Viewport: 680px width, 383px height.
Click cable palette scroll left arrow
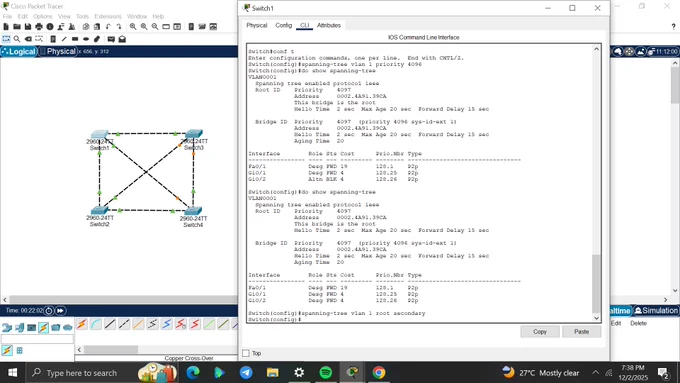tap(79, 350)
